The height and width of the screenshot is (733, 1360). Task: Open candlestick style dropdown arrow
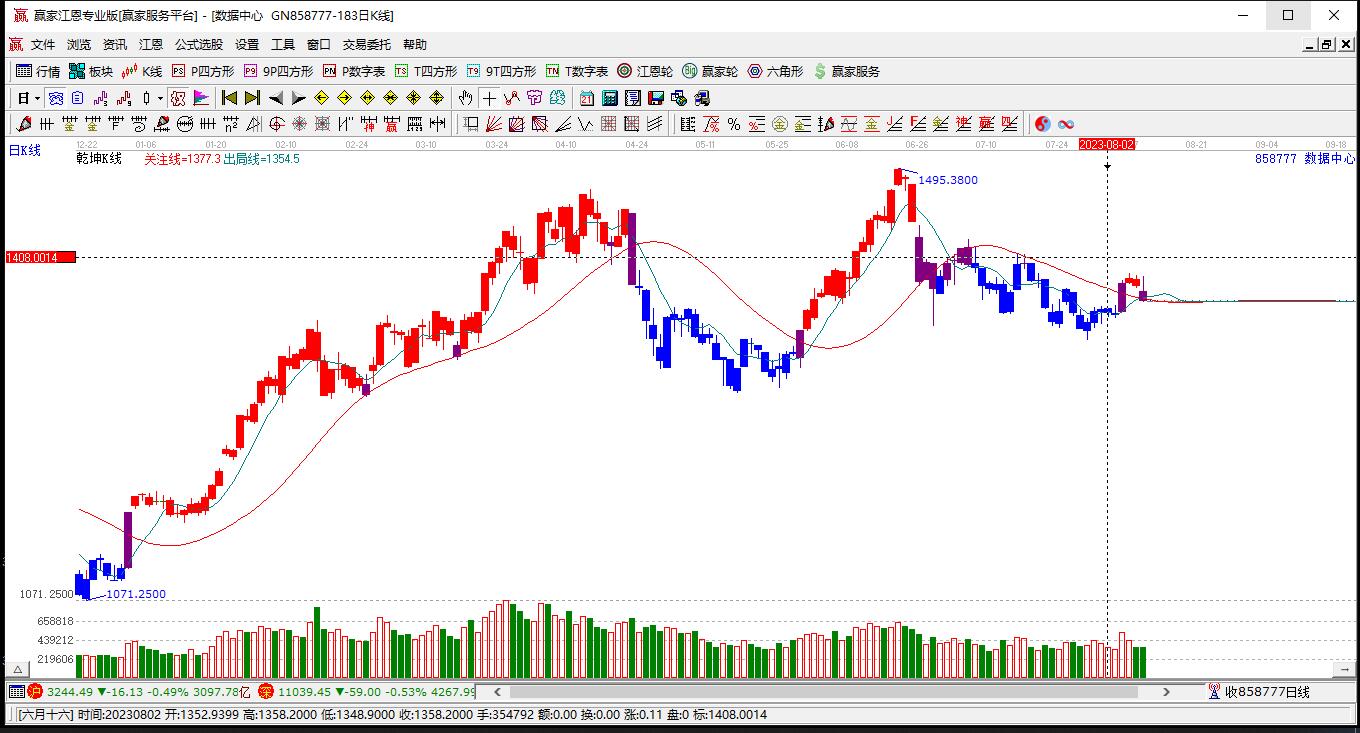click(160, 98)
